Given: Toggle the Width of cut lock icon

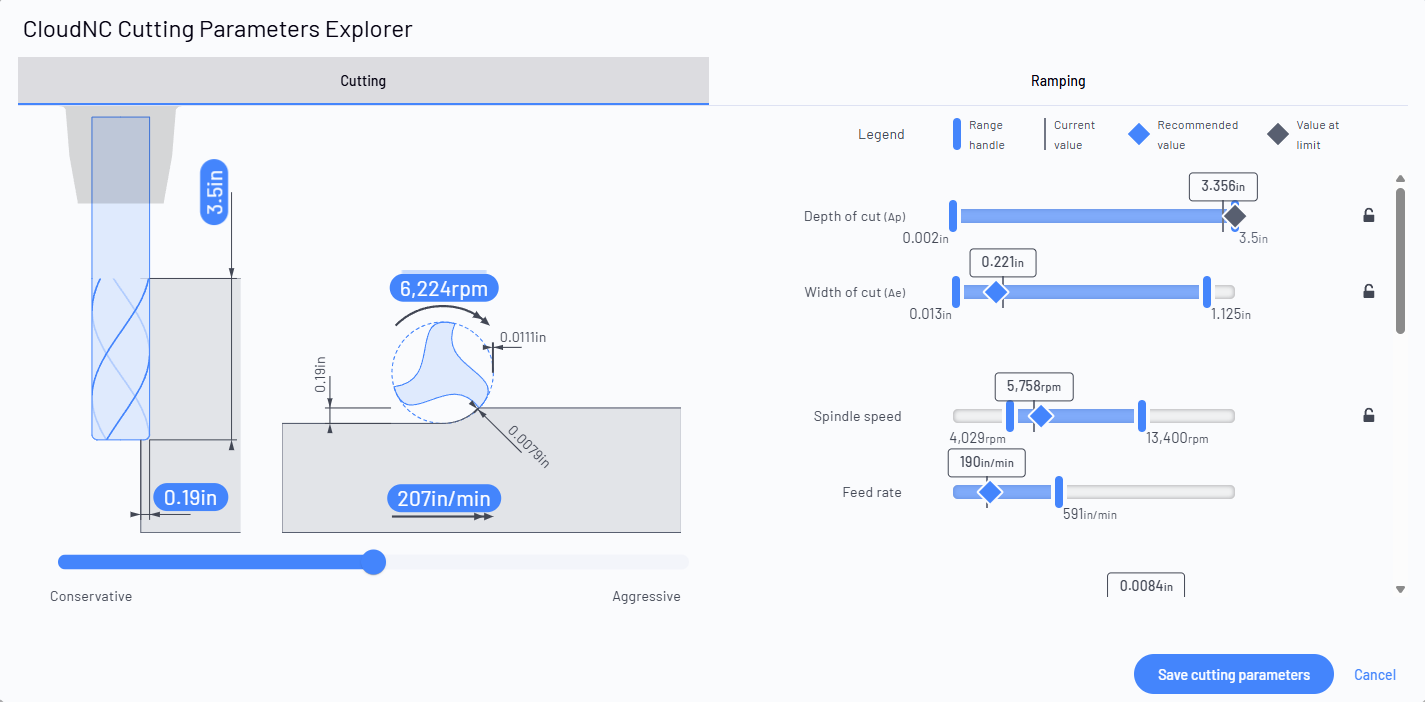Looking at the screenshot, I should tap(1369, 292).
